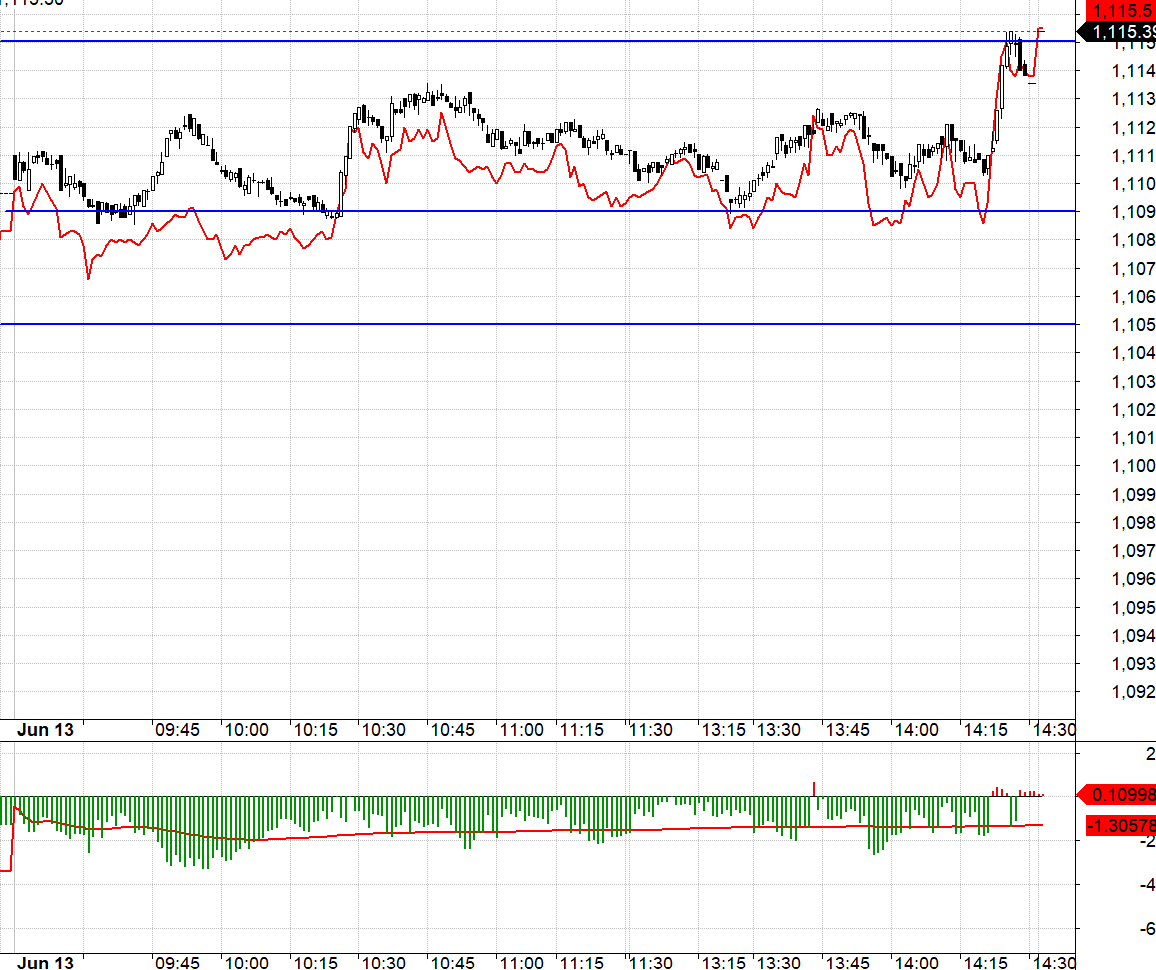
Task: Click 10:30 on the main chart time axis
Action: tap(384, 730)
